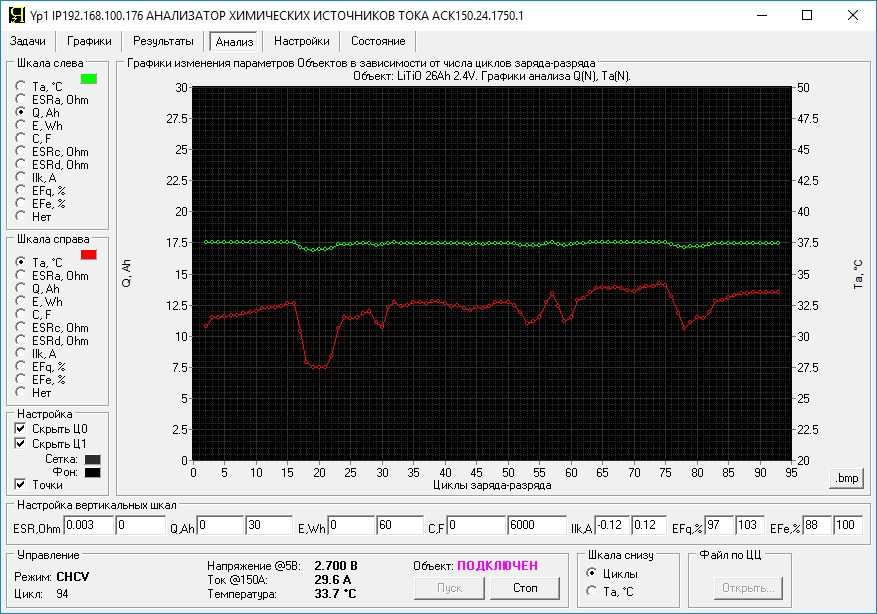Viewport: 877px width, 614px height.
Task: Toggle the Скрыть Ц0 checkbox
Action: [20, 428]
